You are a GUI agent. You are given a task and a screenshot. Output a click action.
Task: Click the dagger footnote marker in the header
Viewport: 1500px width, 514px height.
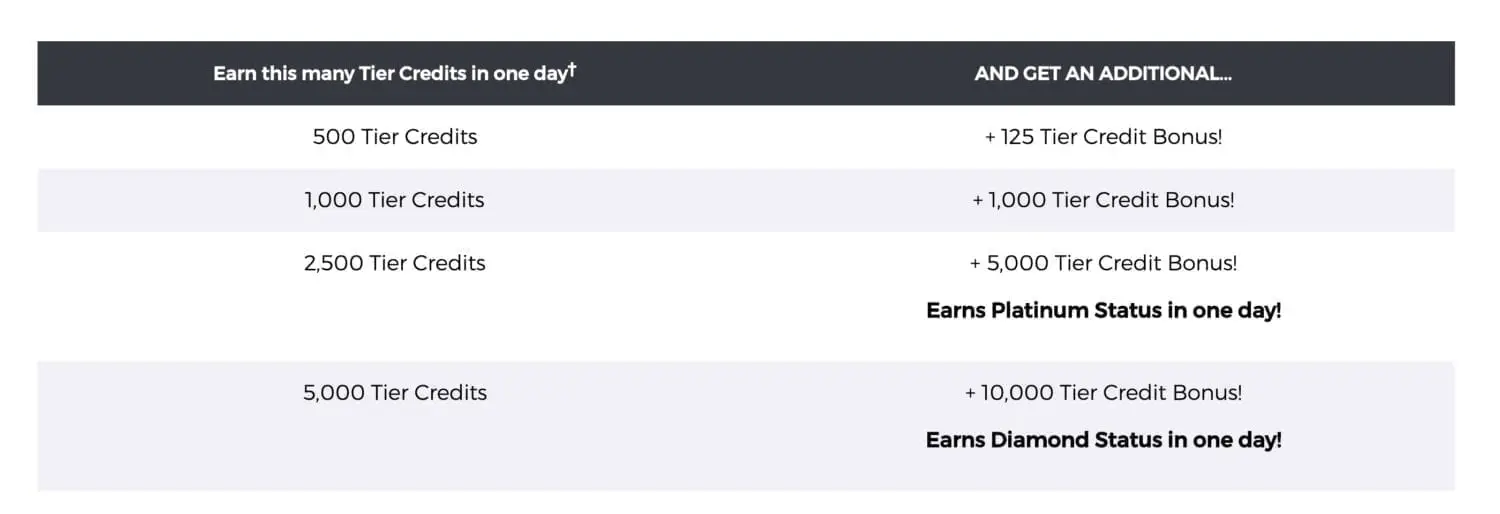(x=573, y=70)
